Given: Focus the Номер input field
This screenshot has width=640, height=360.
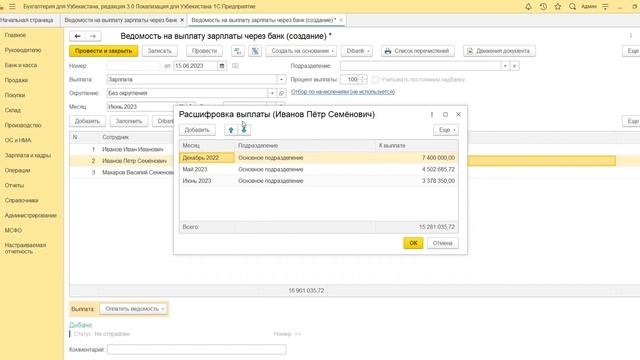Looking at the screenshot, I should tap(133, 66).
